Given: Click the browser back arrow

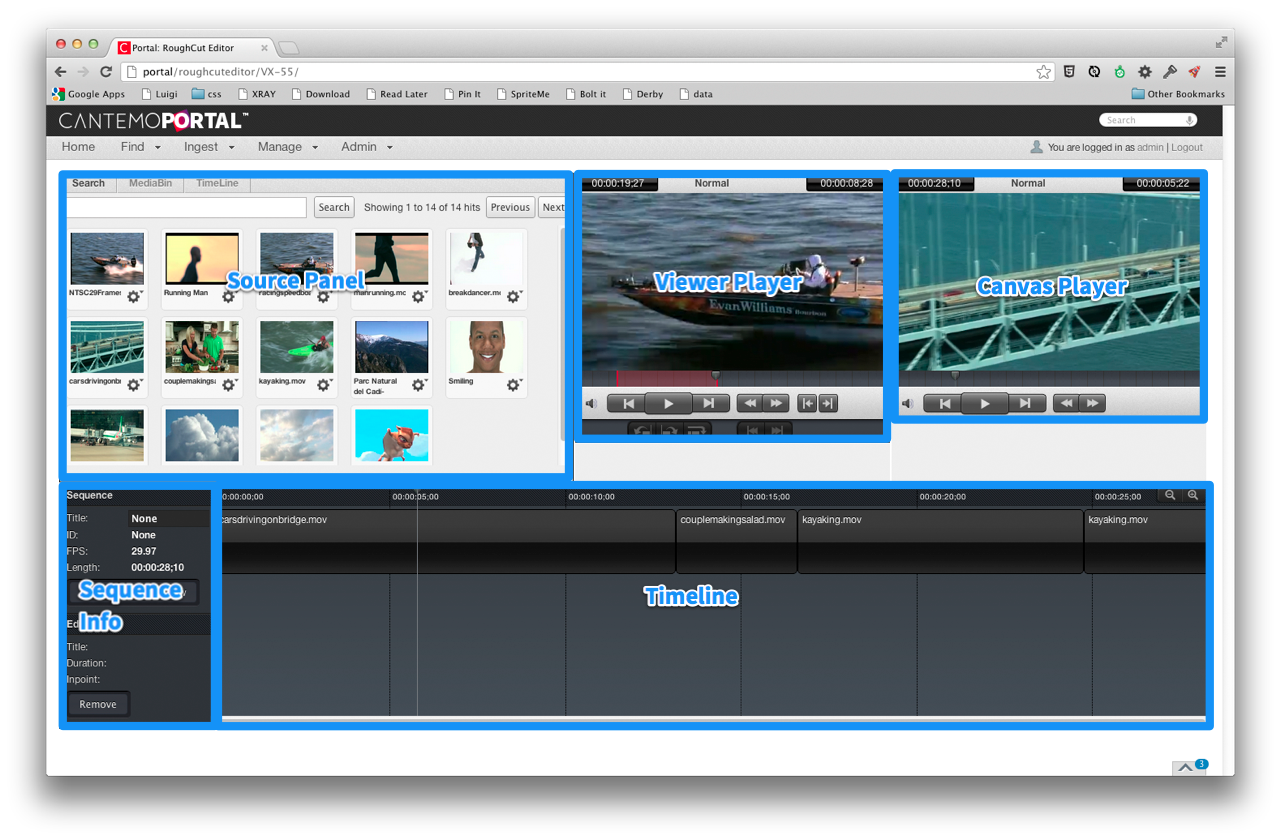Looking at the screenshot, I should (x=61, y=72).
